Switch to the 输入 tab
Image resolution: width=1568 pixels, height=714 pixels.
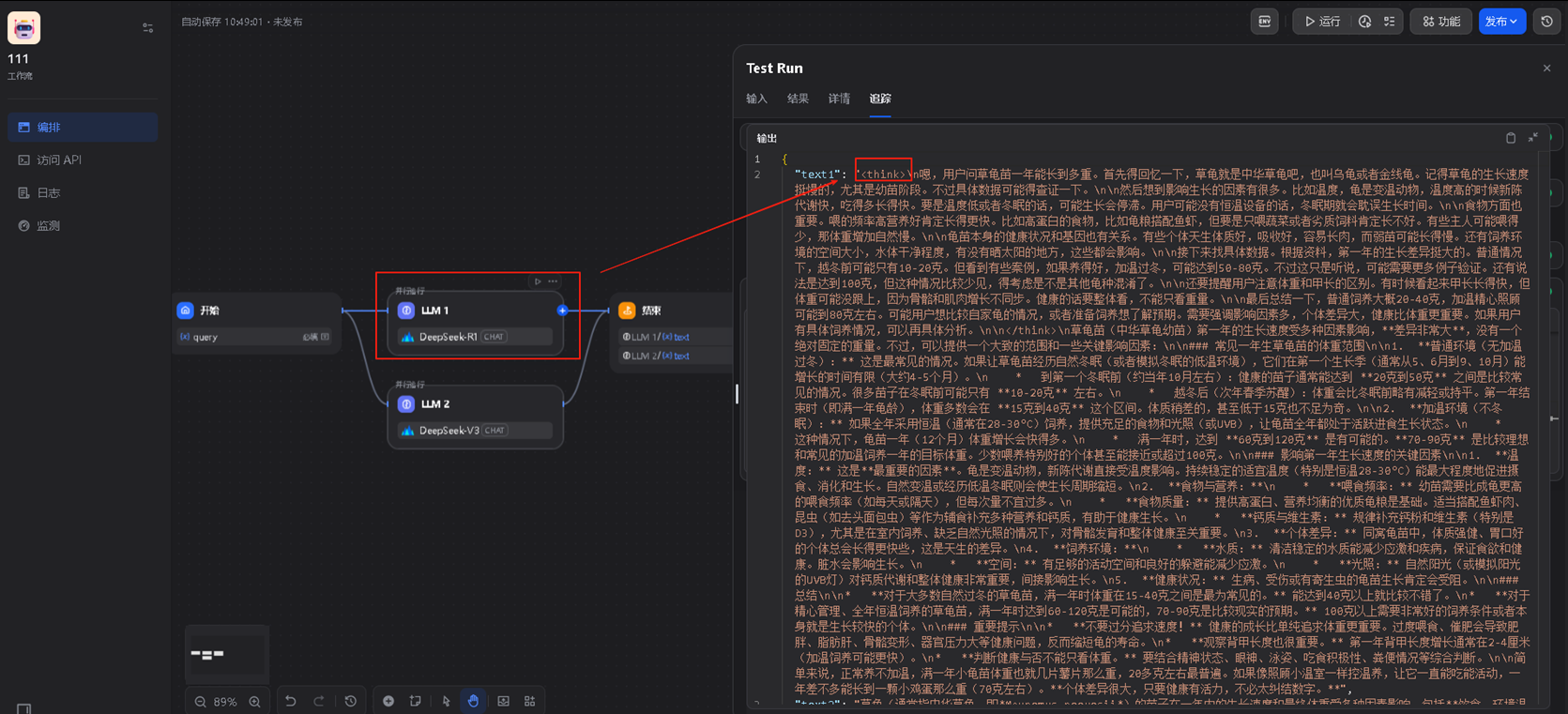pyautogui.click(x=756, y=99)
